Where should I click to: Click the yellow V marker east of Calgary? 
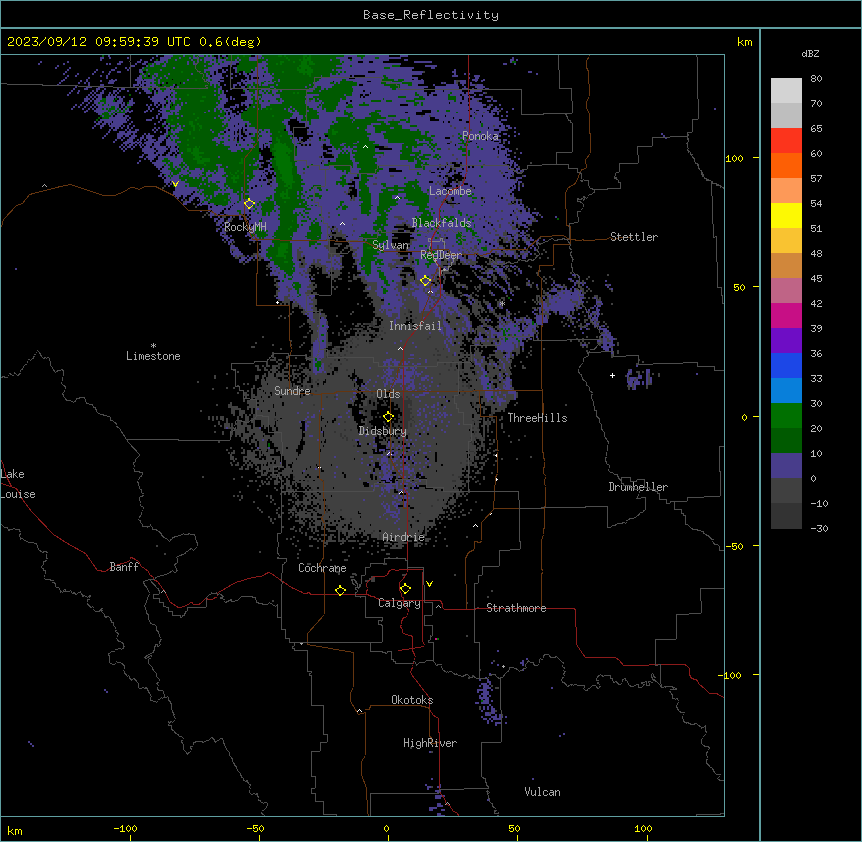pos(429,584)
